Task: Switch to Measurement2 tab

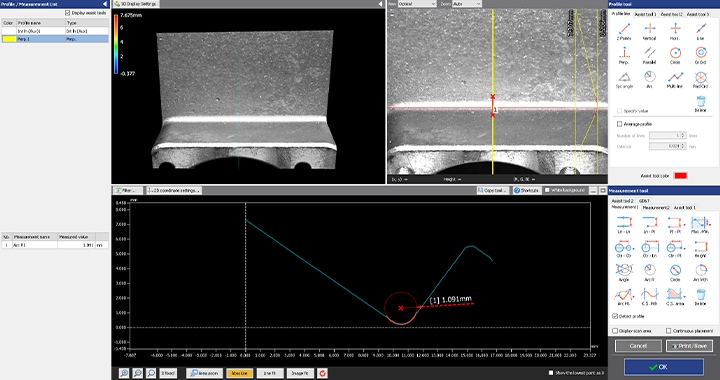Action: click(656, 207)
